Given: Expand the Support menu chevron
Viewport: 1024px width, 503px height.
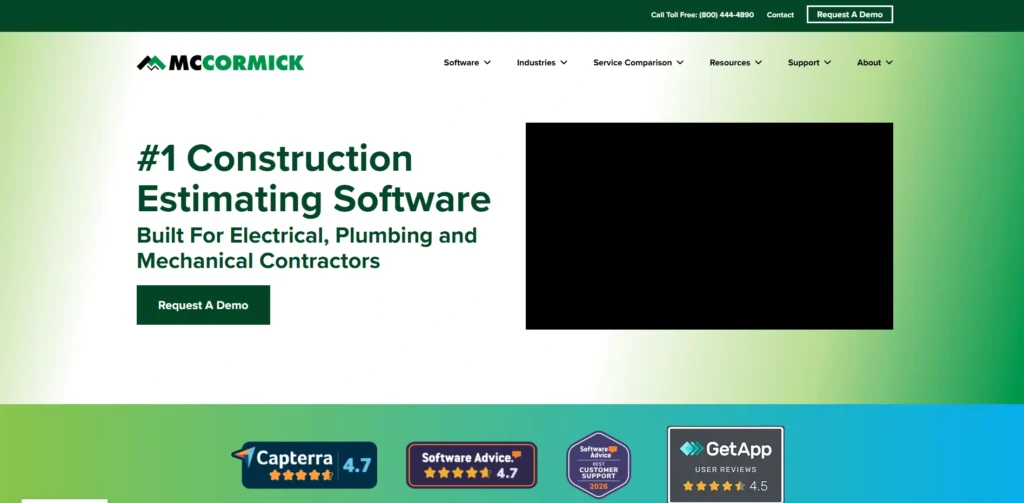Looking at the screenshot, I should pos(827,63).
